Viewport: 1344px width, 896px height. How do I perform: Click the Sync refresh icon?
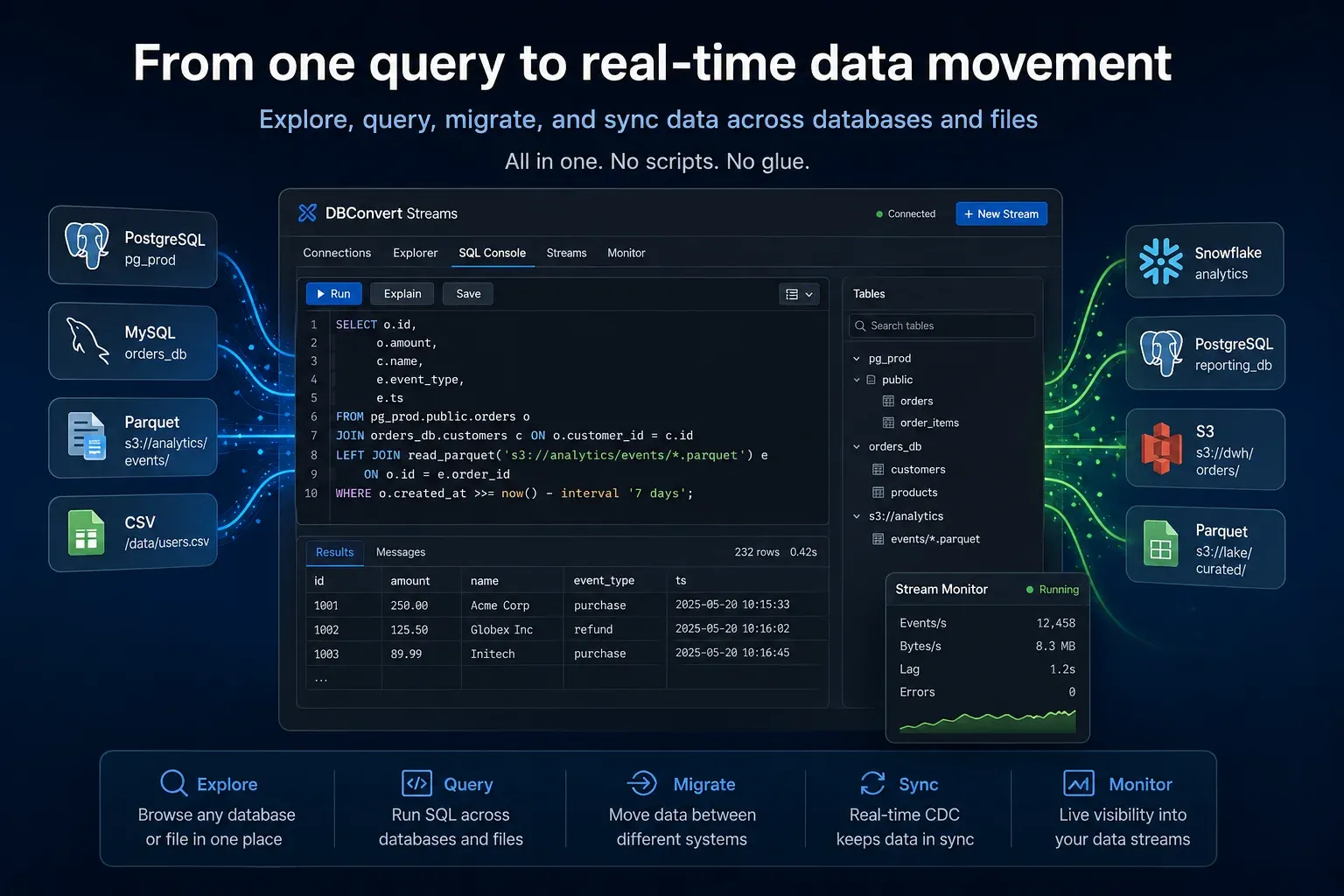[872, 783]
